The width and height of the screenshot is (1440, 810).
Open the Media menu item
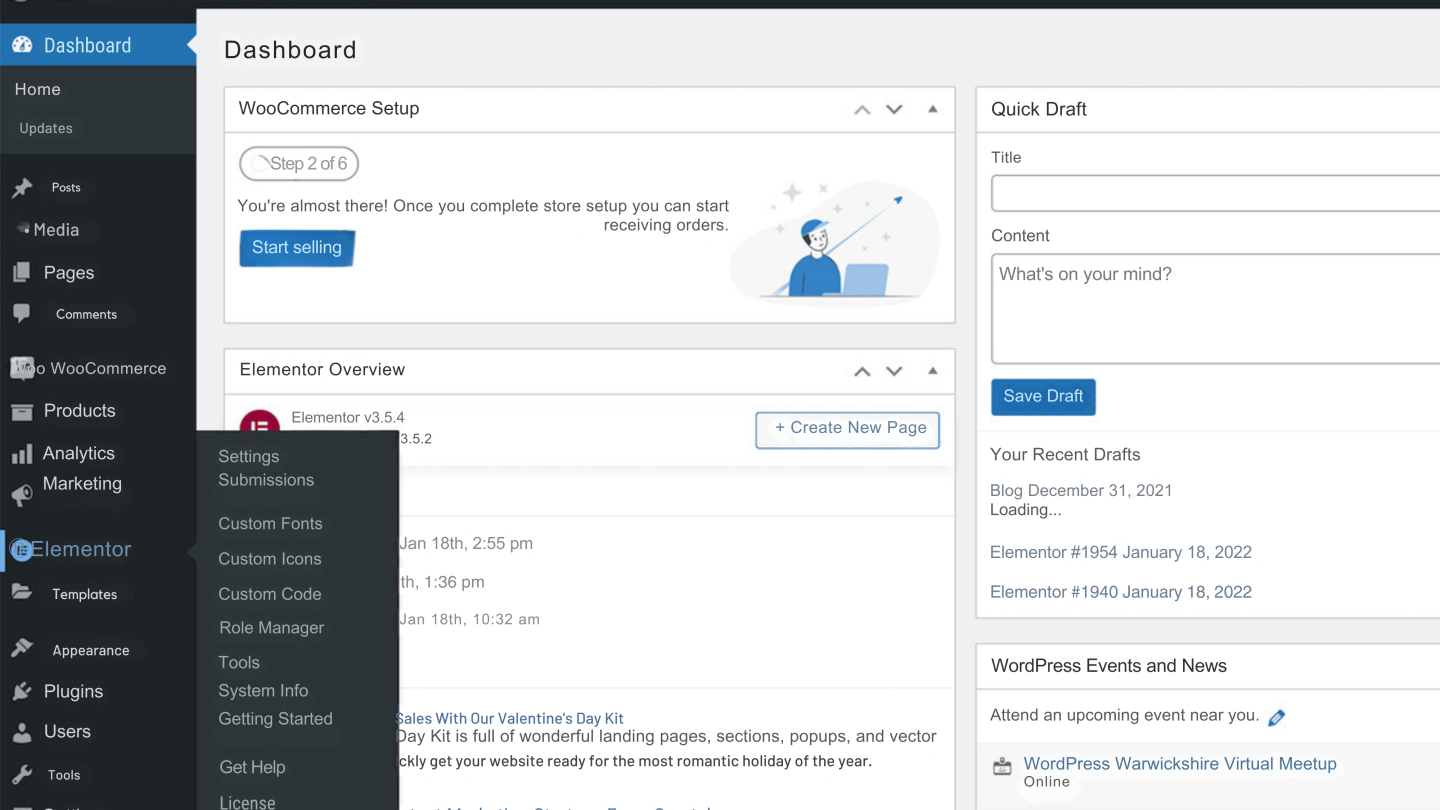(56, 230)
